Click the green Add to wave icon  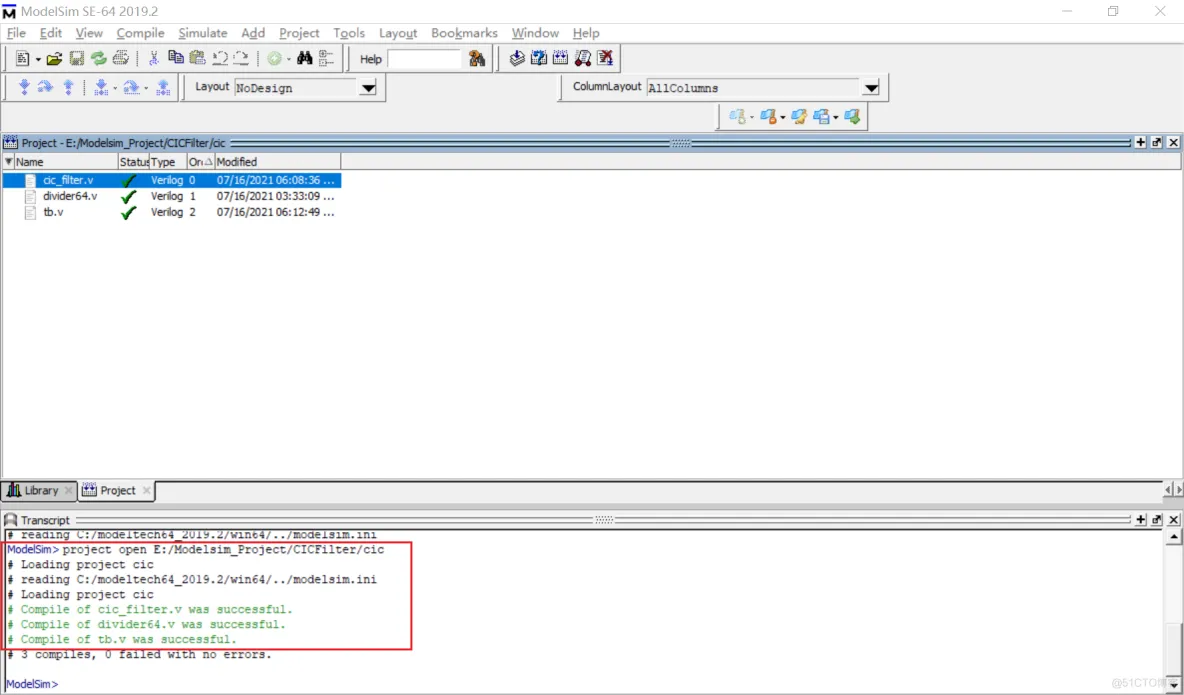pyautogui.click(x=275, y=58)
